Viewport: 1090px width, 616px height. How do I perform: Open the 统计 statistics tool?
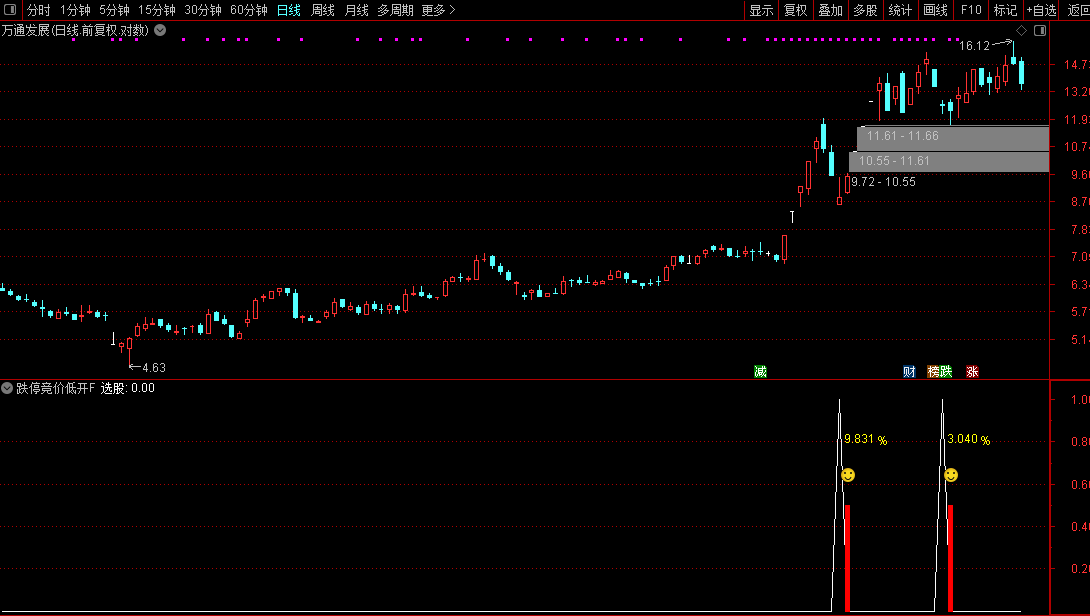[x=900, y=10]
